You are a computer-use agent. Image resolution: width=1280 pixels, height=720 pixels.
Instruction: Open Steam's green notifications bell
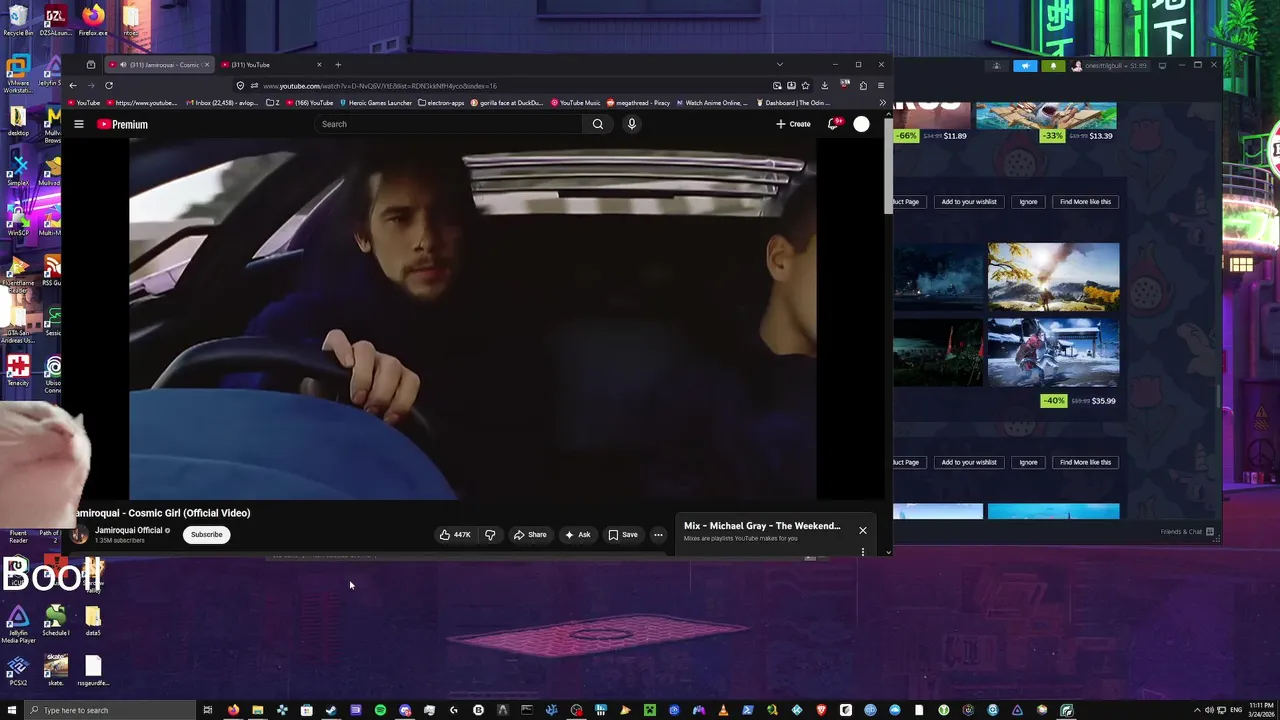pyautogui.click(x=1053, y=65)
